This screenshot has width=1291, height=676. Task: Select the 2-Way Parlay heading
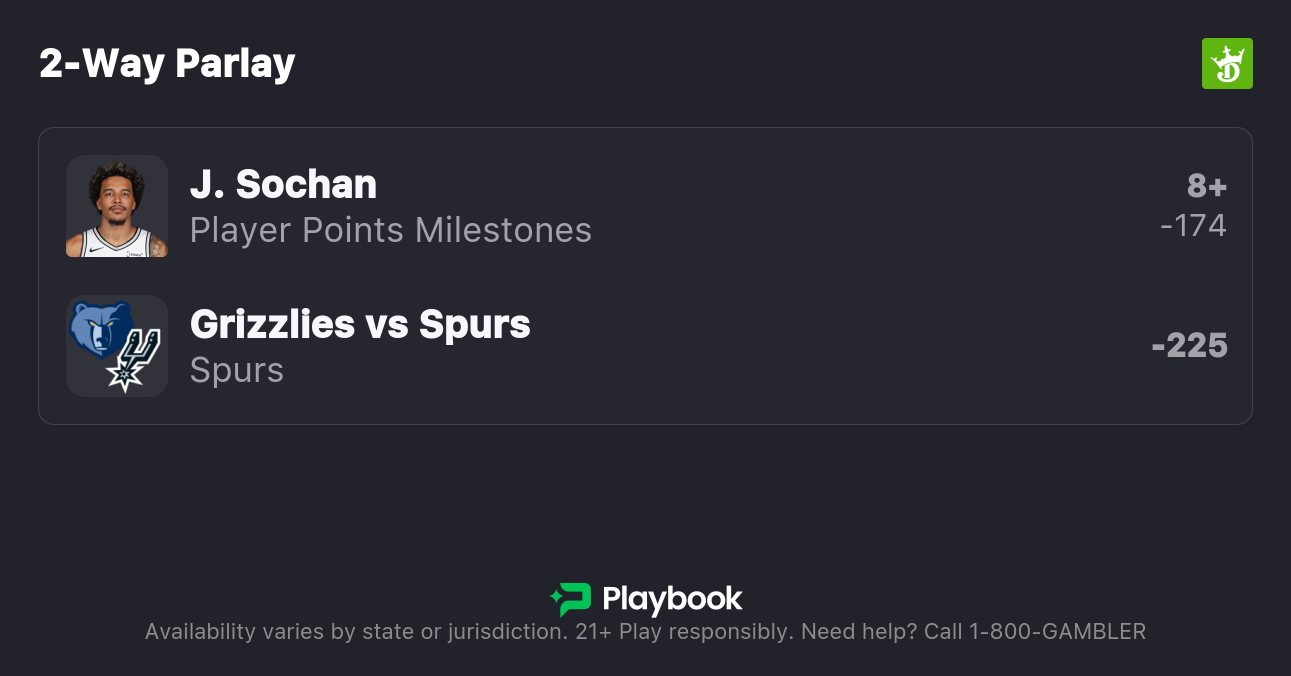(167, 64)
